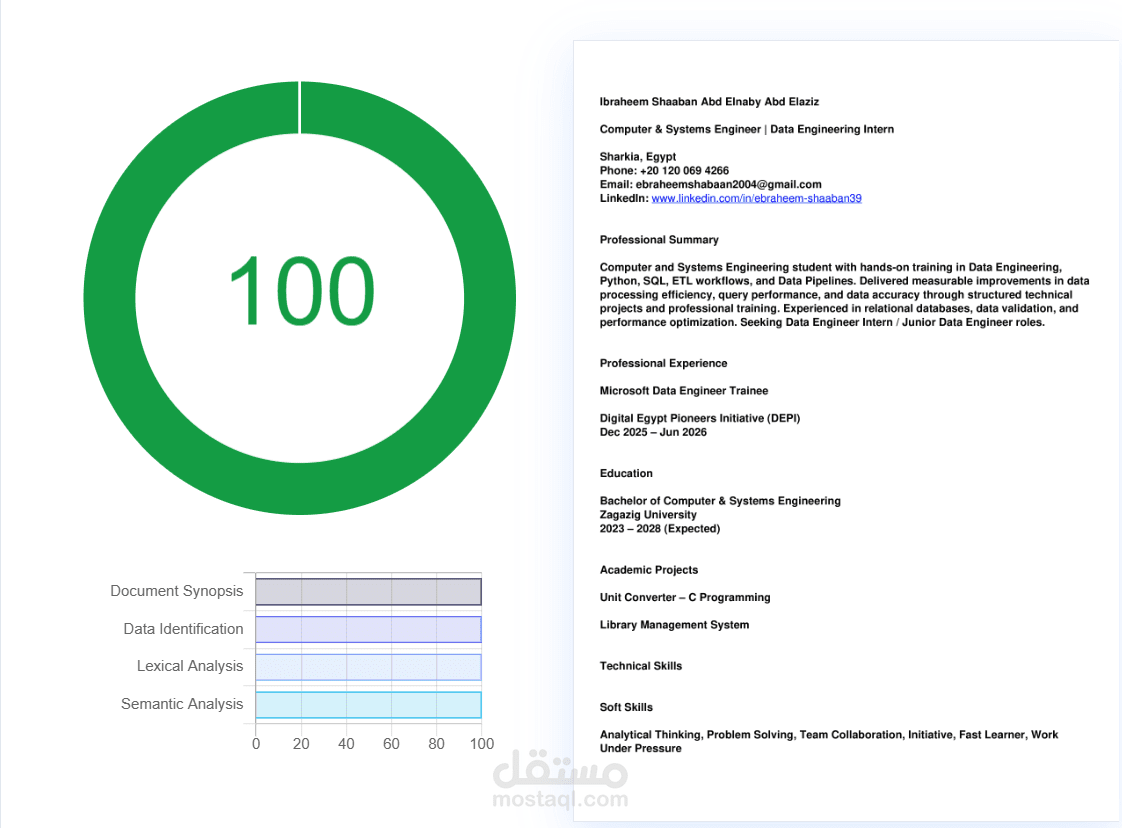This screenshot has height=828, width=1122.
Task: Select the Document Synopsis label
Action: click(177, 591)
